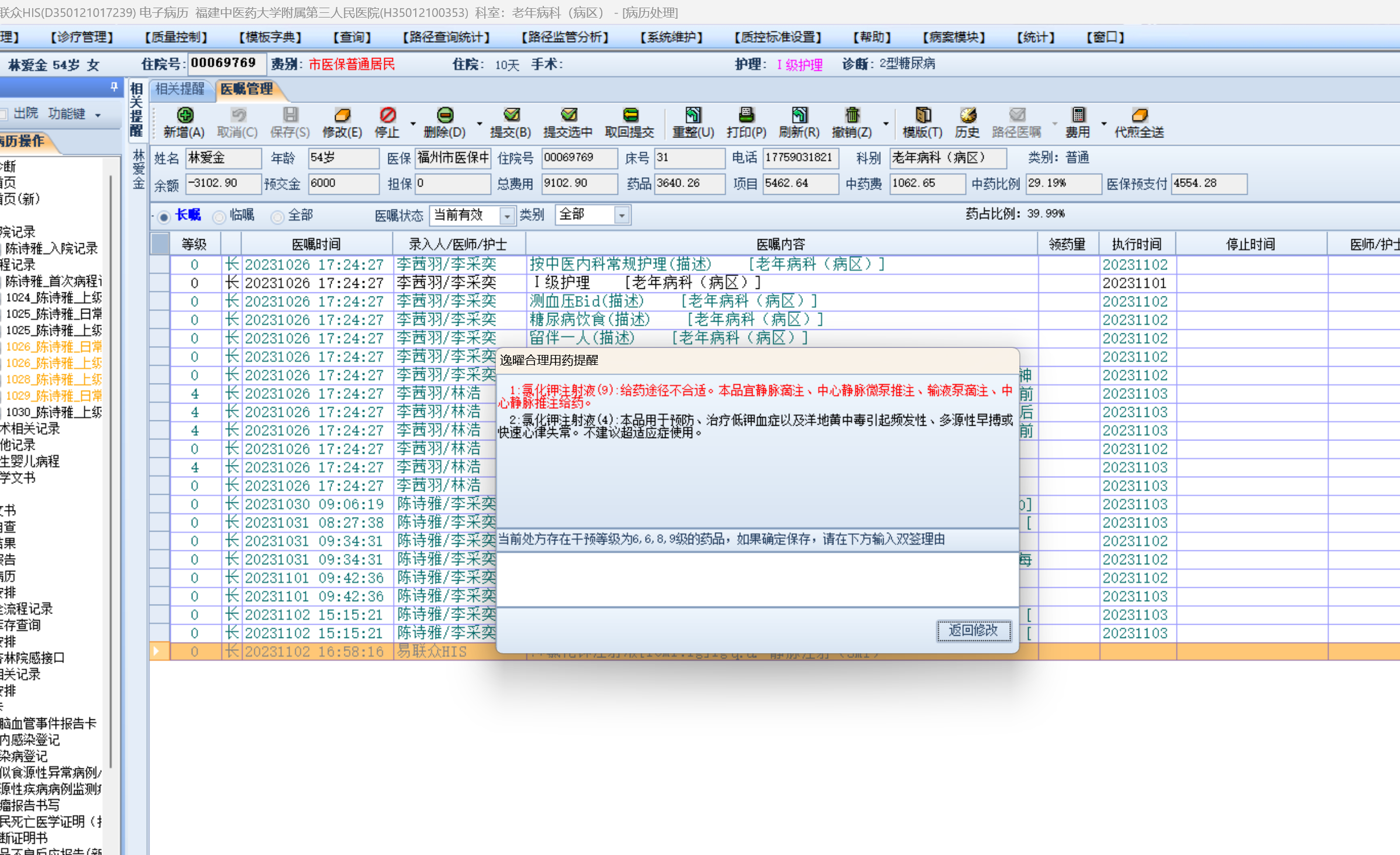Open the 类别 dropdown
1400x855 pixels.
pos(622,216)
